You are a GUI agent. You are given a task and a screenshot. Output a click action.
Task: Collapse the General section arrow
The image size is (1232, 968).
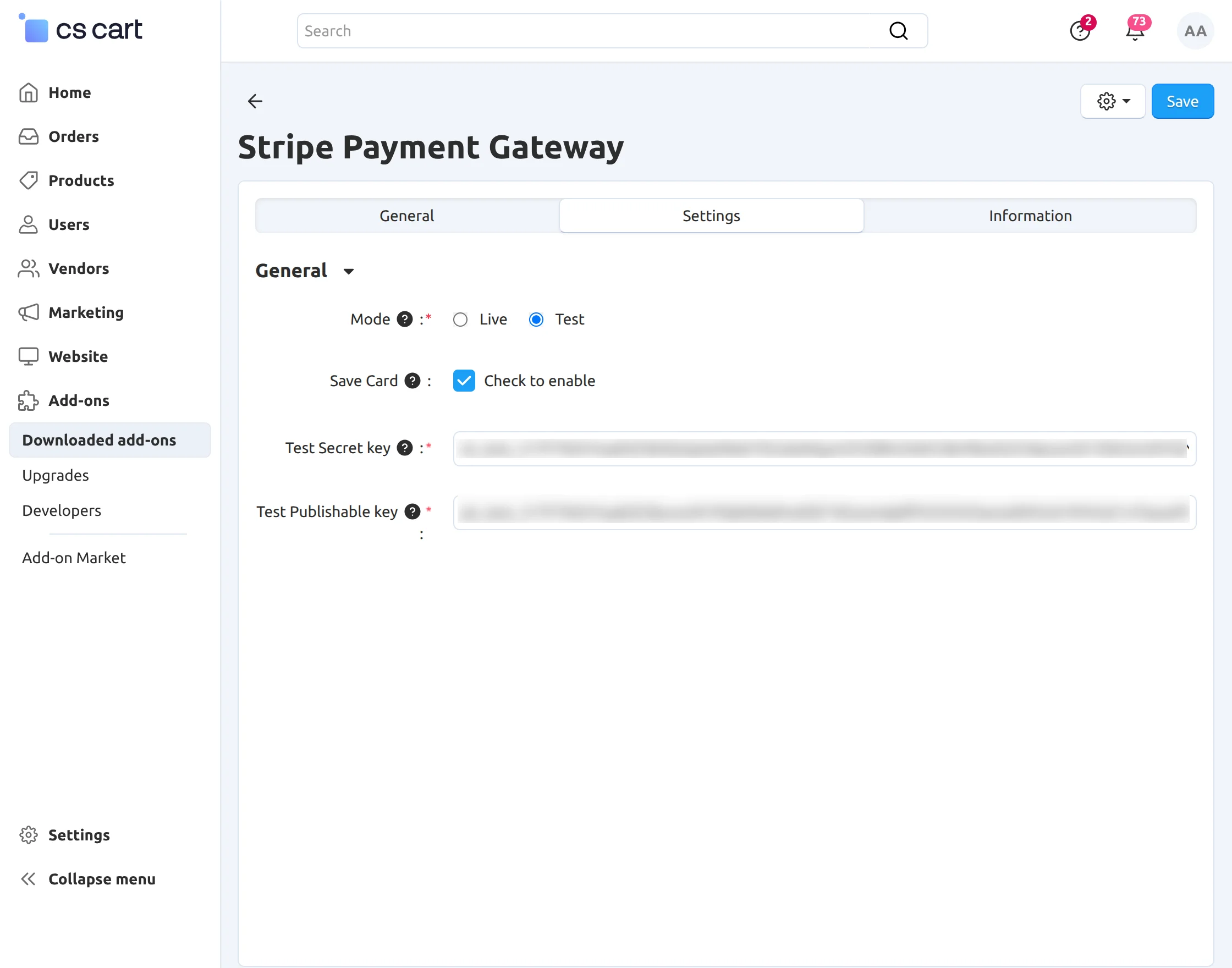[x=349, y=272]
